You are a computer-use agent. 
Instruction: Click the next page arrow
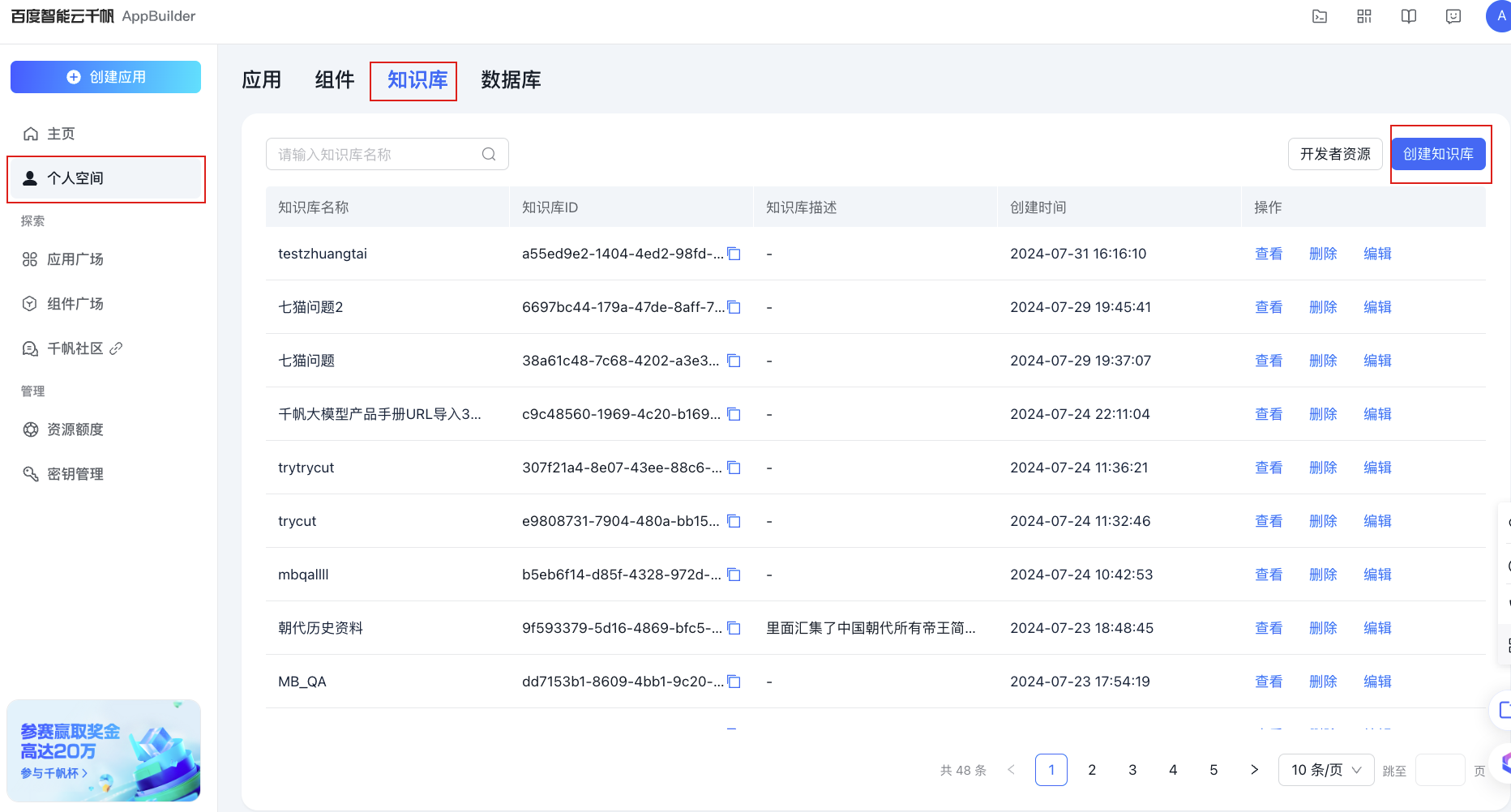coord(1254,770)
